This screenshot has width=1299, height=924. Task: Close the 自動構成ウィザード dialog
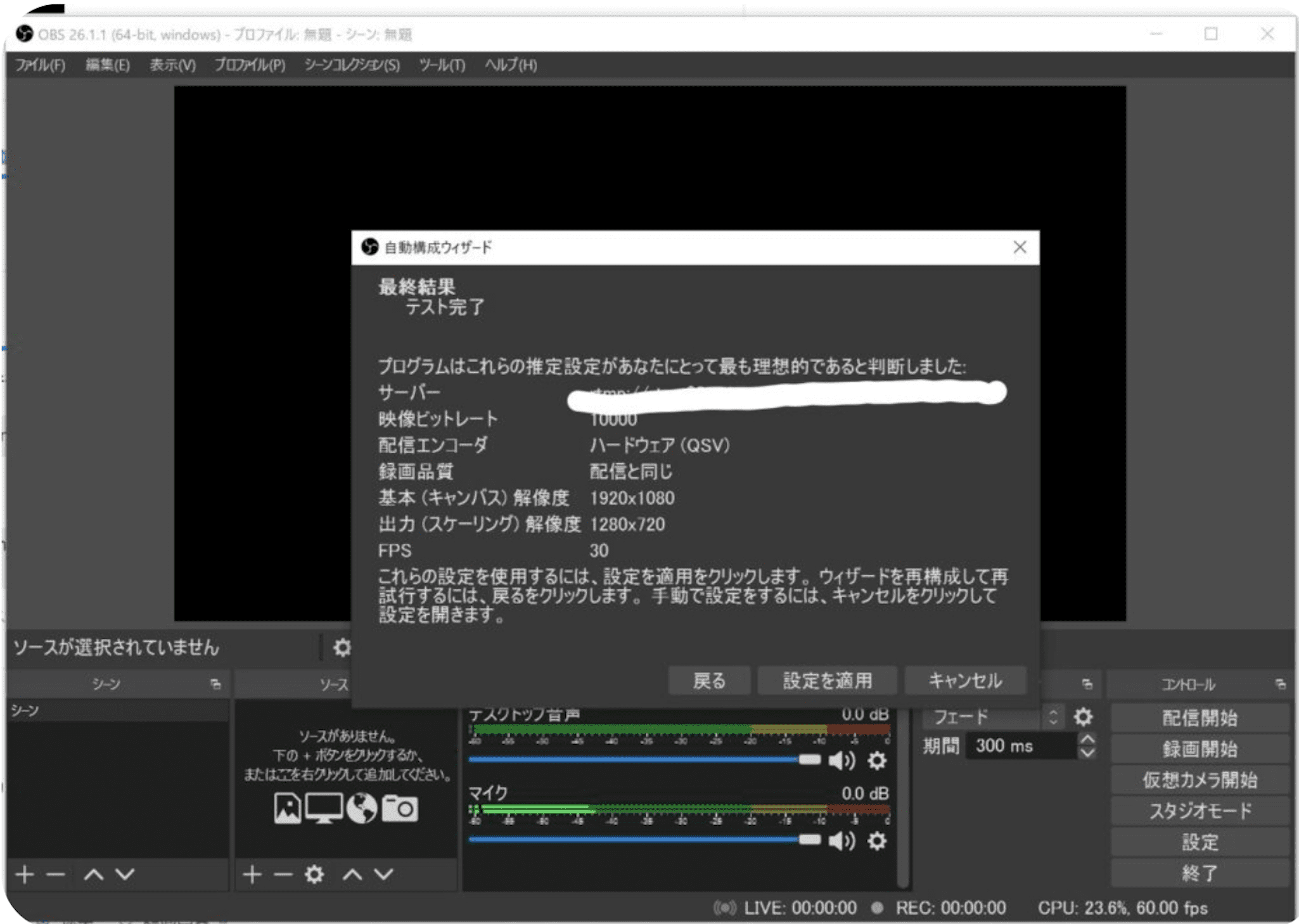coord(1020,247)
